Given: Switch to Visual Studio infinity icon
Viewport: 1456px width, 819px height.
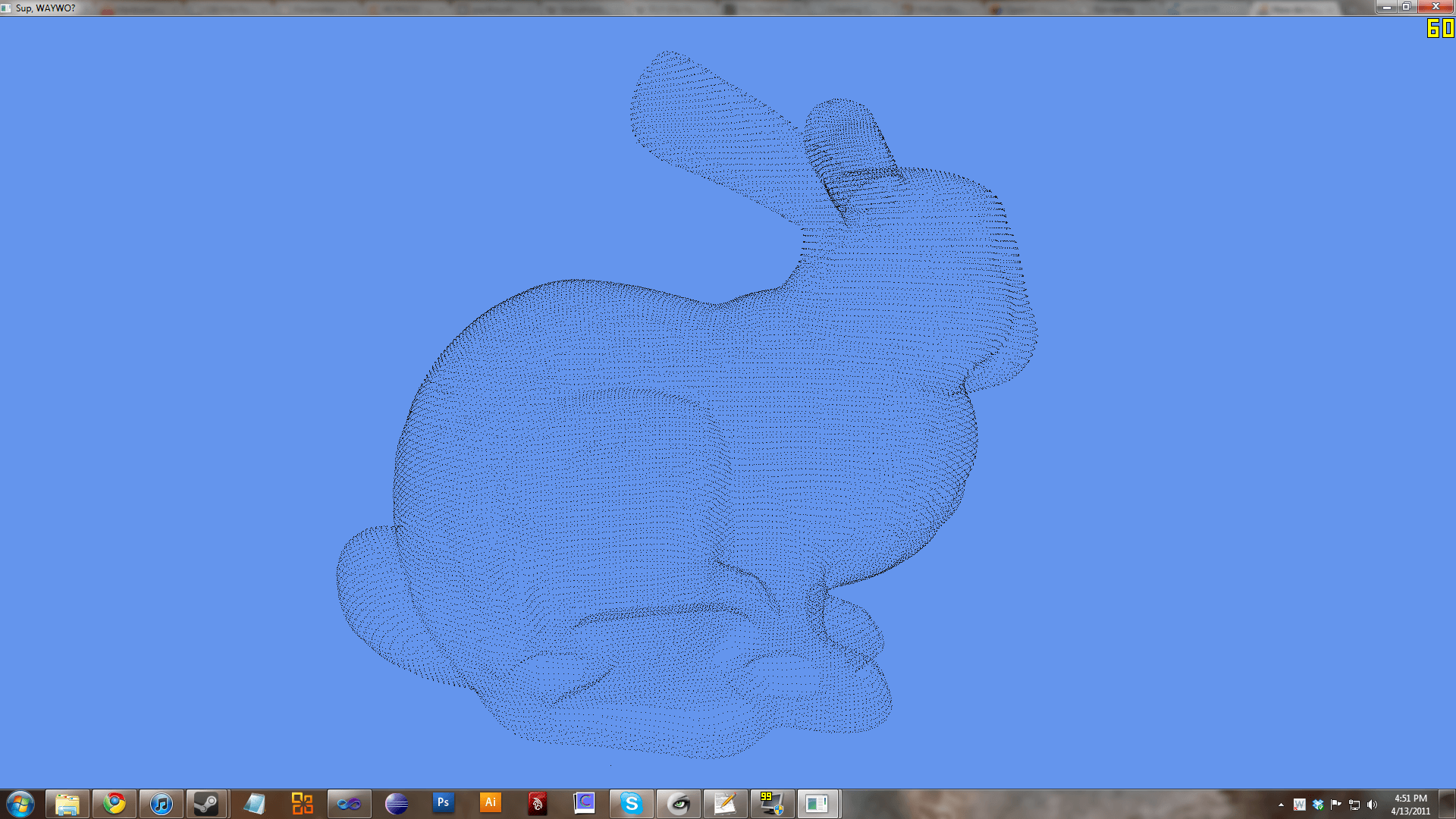Looking at the screenshot, I should click(x=349, y=804).
